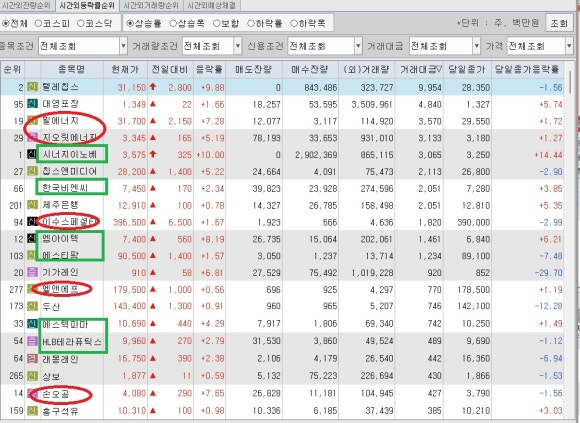Click the up triangle icon in 흥구석유 row
Screen dimensions: 580x423
coord(153,410)
